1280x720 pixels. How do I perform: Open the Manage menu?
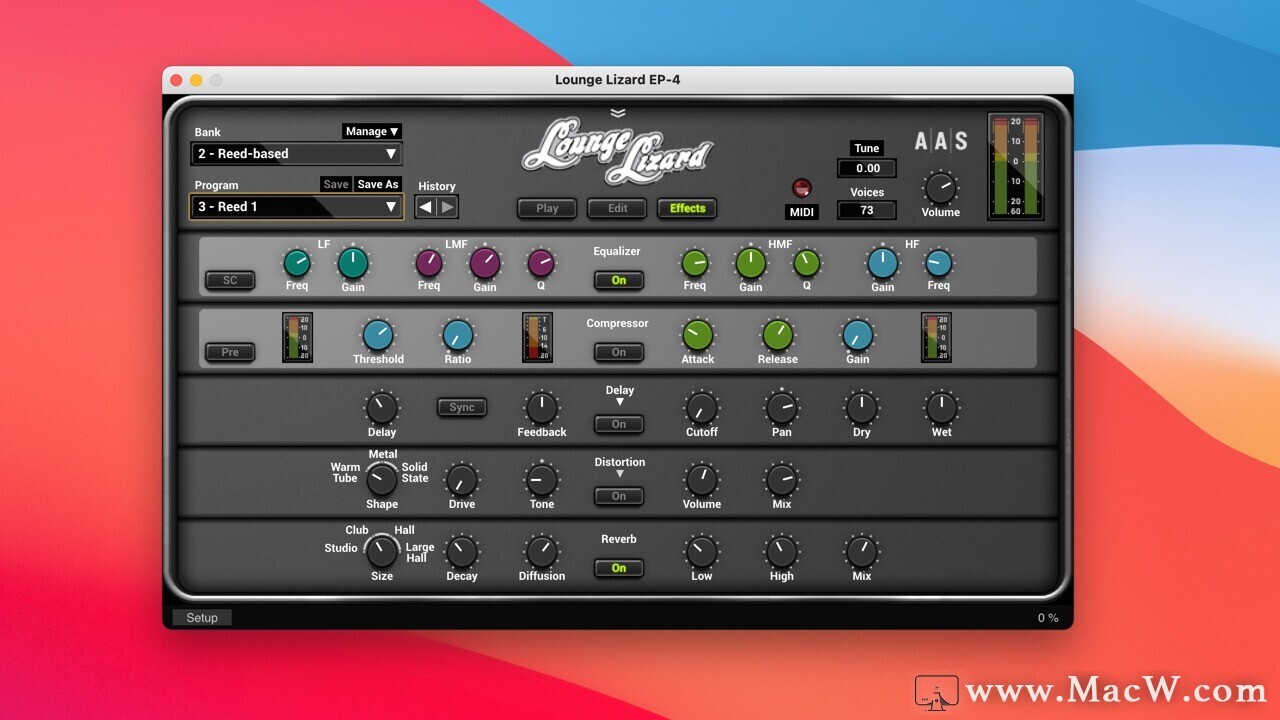[372, 131]
